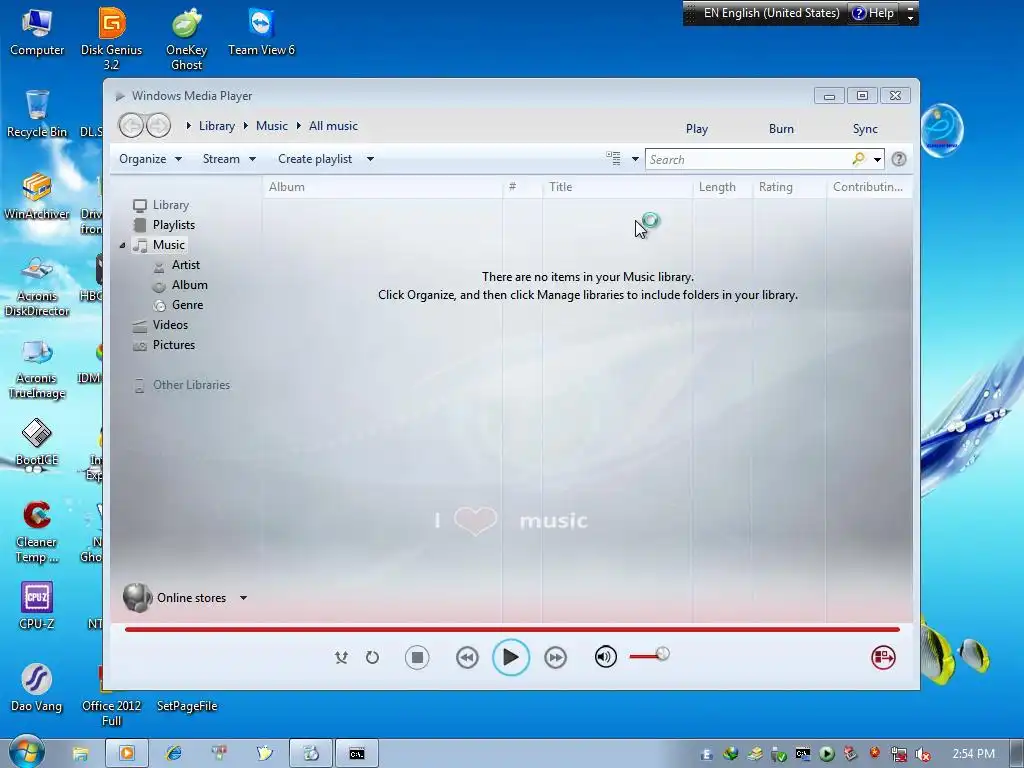1024x768 pixels.
Task: Click the Stop playback button
Action: [x=417, y=657]
